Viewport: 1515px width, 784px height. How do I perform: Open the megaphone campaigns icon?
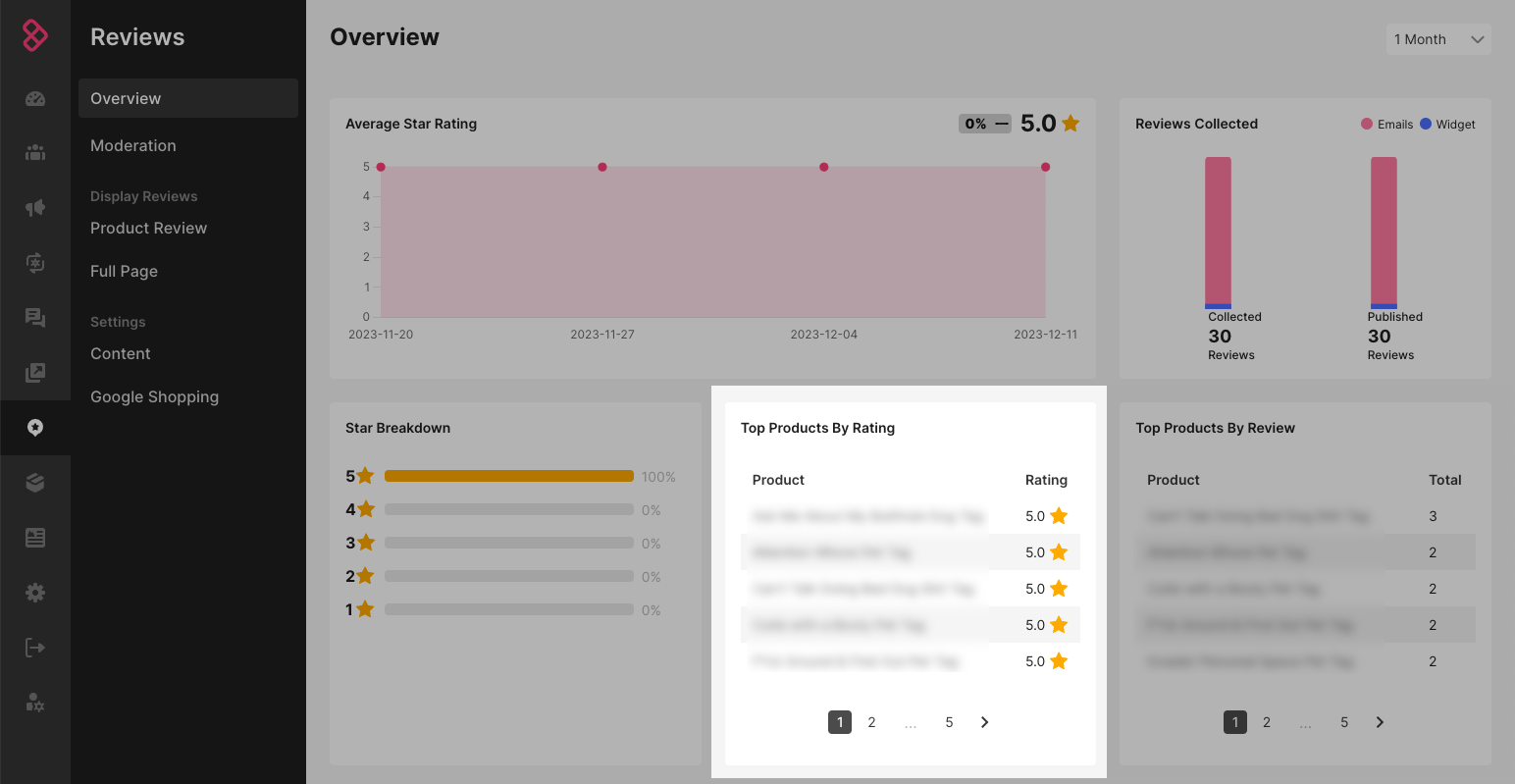(x=35, y=208)
